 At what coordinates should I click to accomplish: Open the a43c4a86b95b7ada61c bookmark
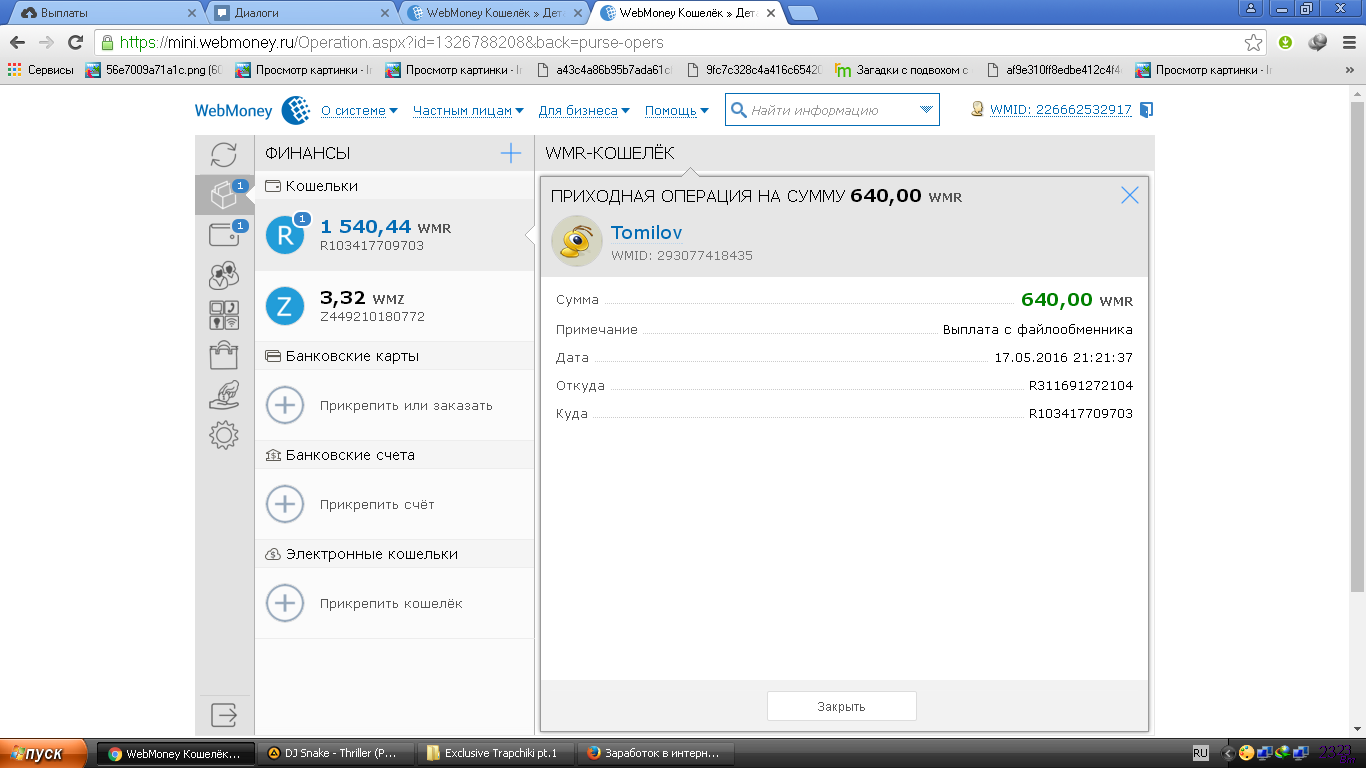606,70
